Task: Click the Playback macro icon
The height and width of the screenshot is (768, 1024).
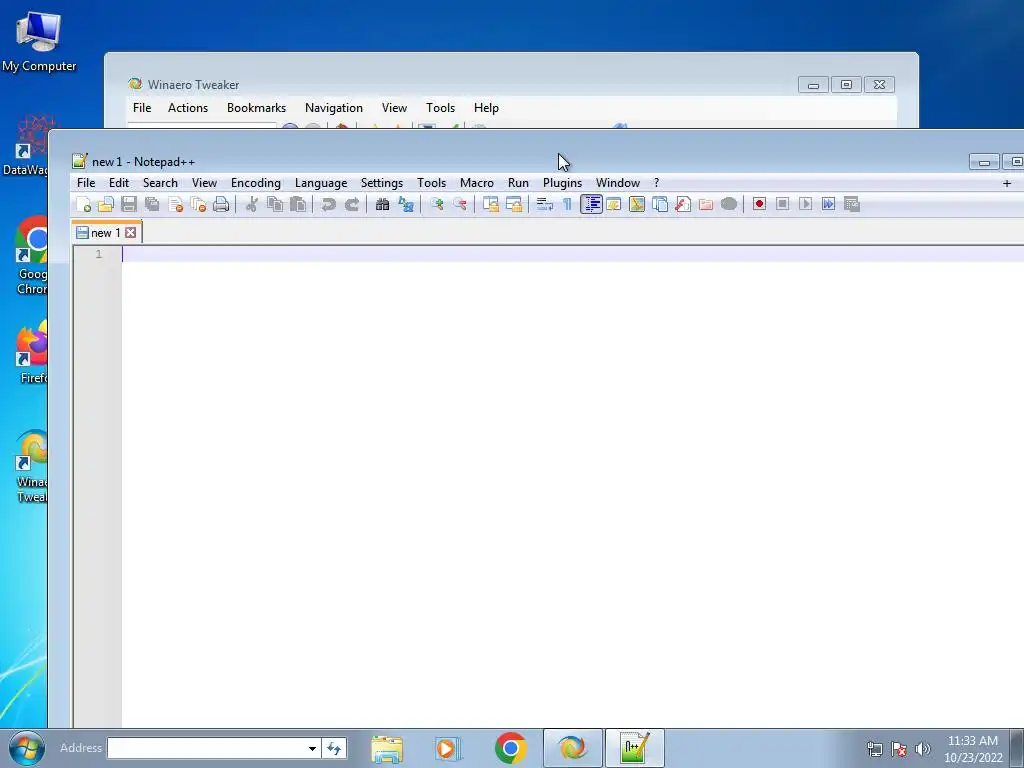Action: click(805, 204)
